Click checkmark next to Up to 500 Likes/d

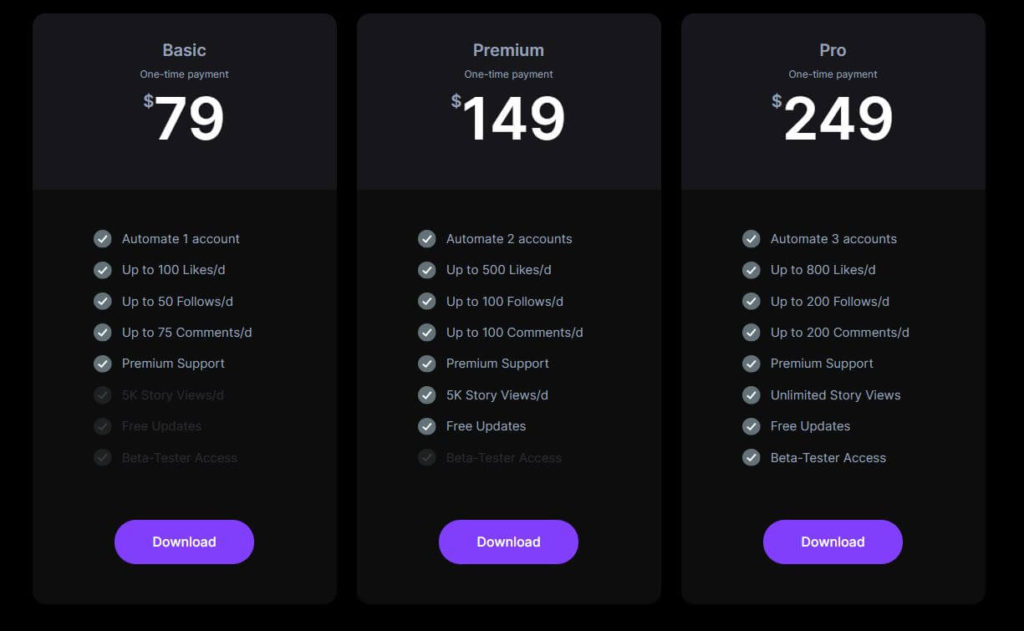pos(427,270)
